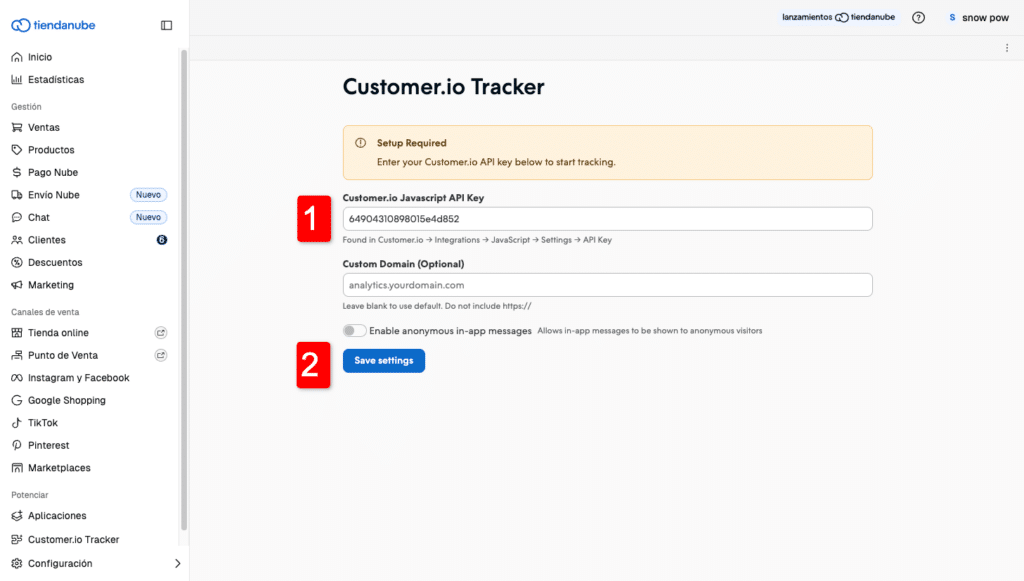Click the TikTok icon
Image resolution: width=1024 pixels, height=581 pixels.
pos(17,422)
